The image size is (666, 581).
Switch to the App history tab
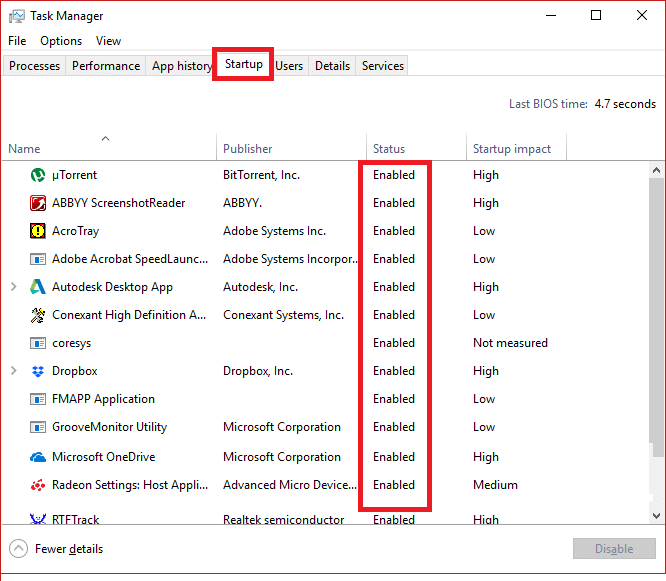point(181,66)
